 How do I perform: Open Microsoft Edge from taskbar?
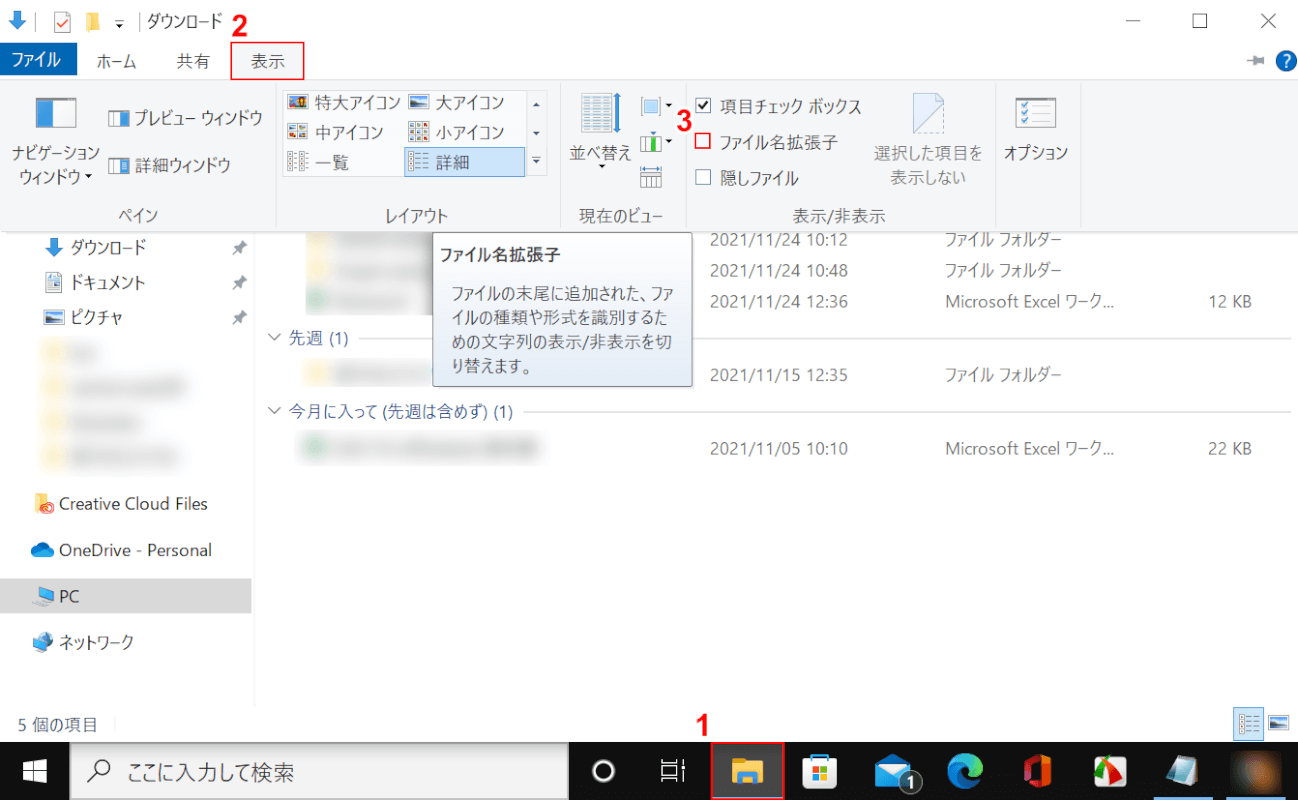966,771
